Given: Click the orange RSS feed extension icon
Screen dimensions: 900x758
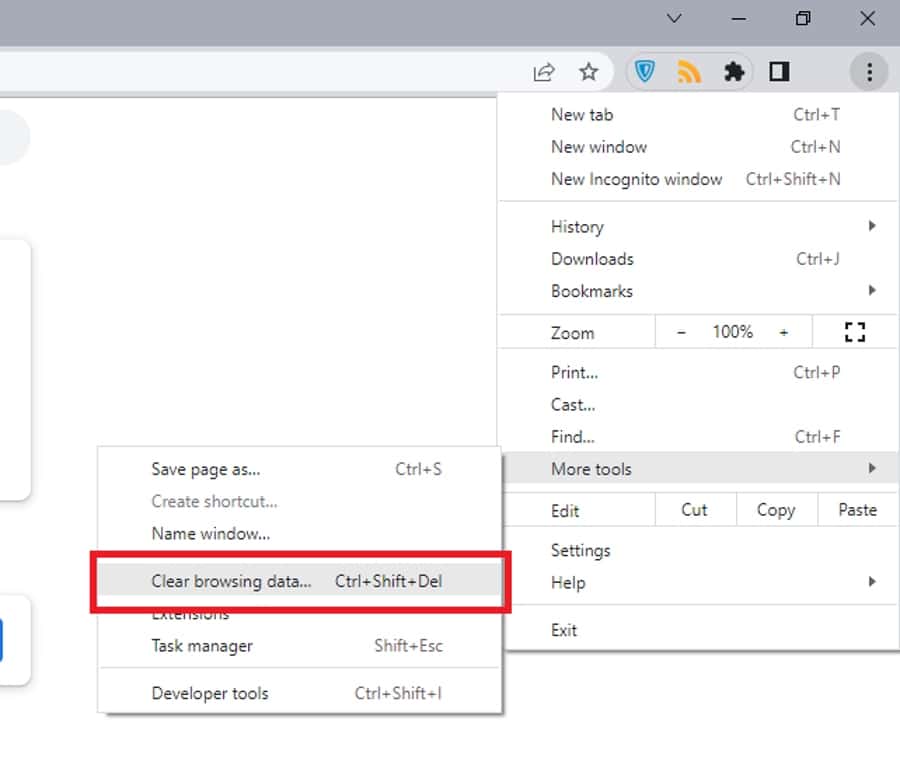Looking at the screenshot, I should click(689, 72).
